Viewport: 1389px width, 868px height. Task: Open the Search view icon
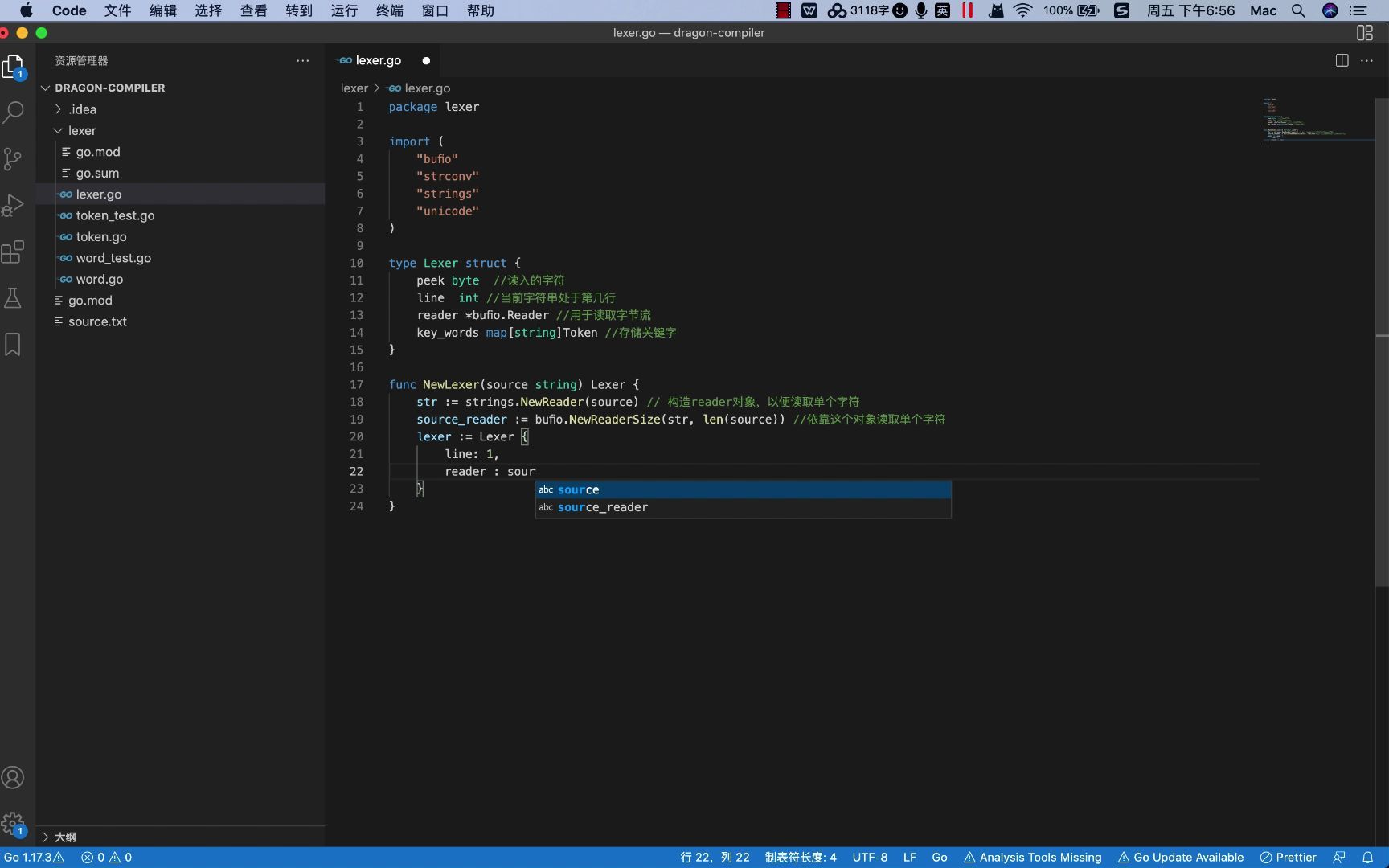[x=14, y=113]
